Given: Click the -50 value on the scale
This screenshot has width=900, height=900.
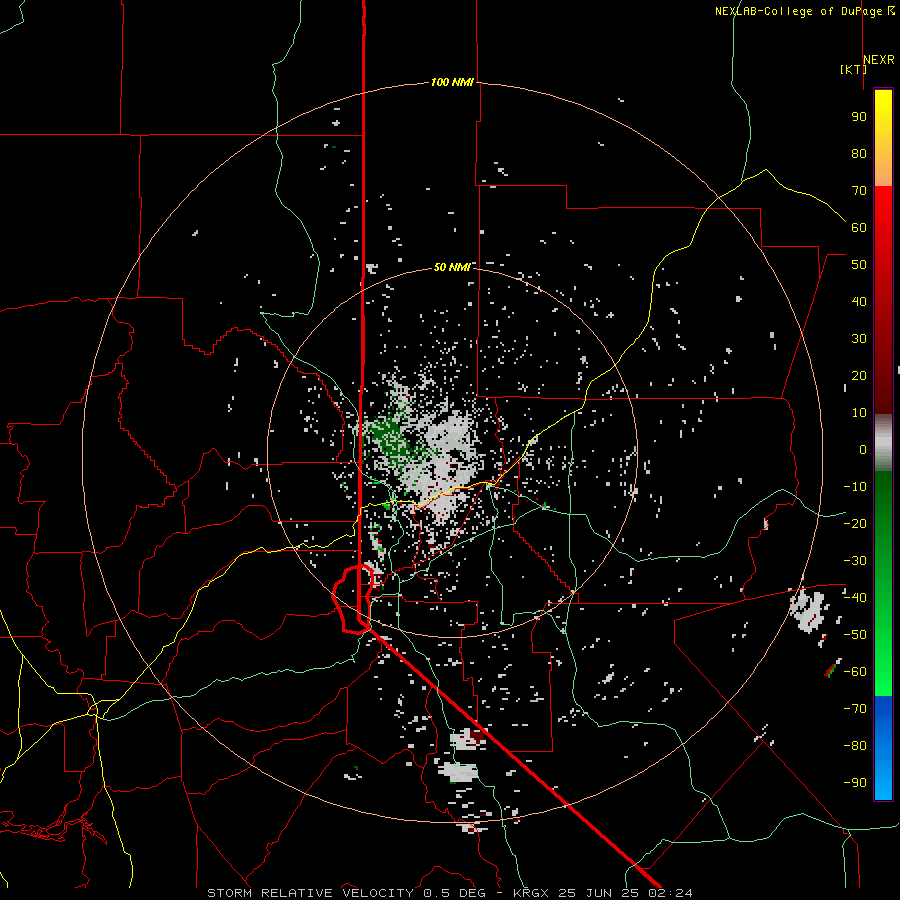Looking at the screenshot, I should pyautogui.click(x=855, y=635).
